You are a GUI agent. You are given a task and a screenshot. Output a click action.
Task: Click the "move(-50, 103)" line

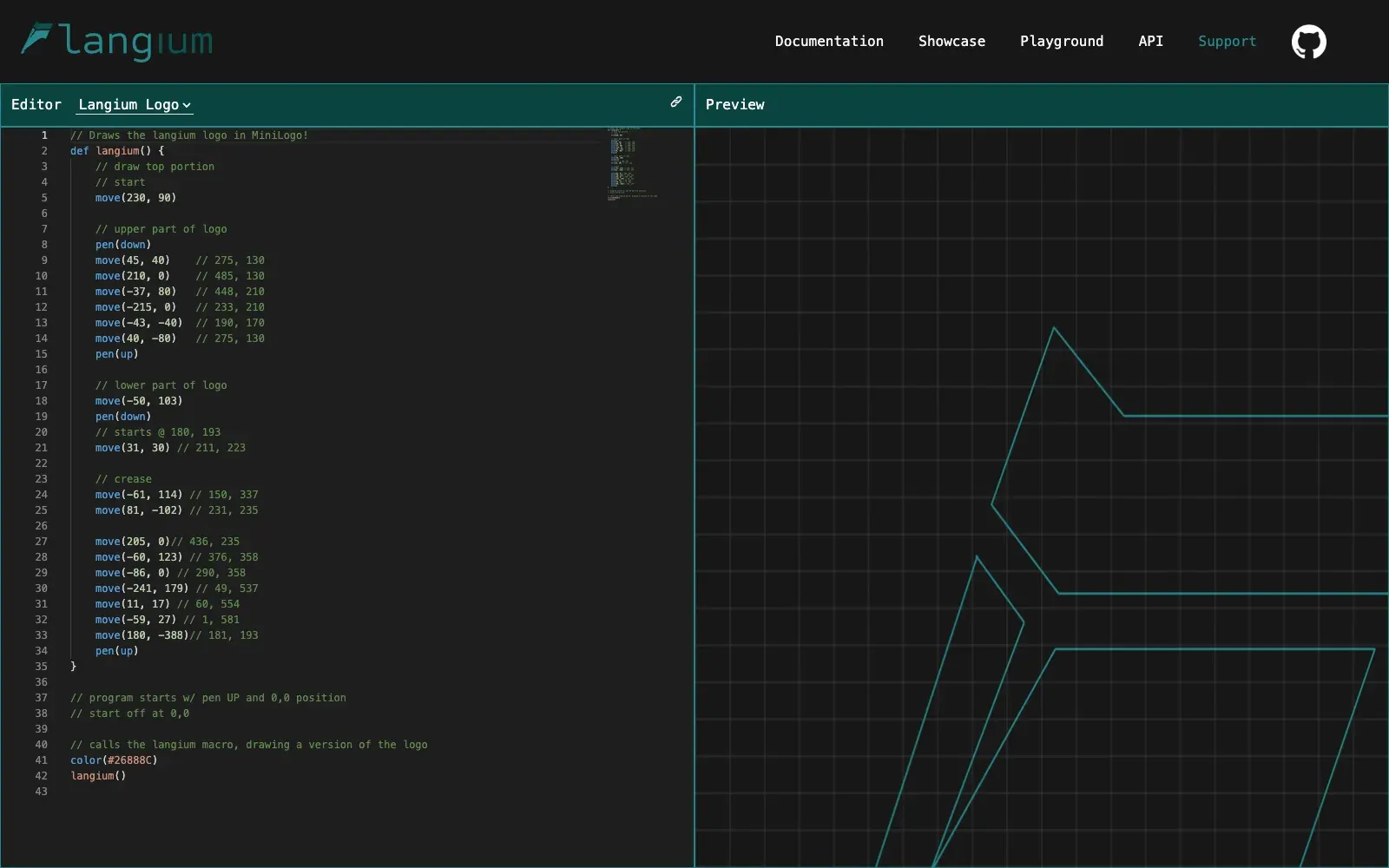pos(139,401)
